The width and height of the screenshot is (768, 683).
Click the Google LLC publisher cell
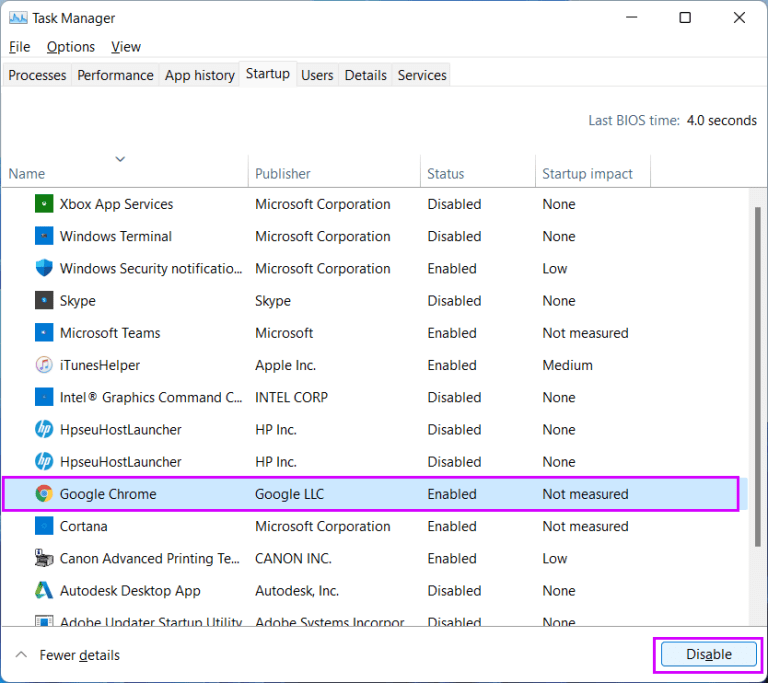(289, 494)
